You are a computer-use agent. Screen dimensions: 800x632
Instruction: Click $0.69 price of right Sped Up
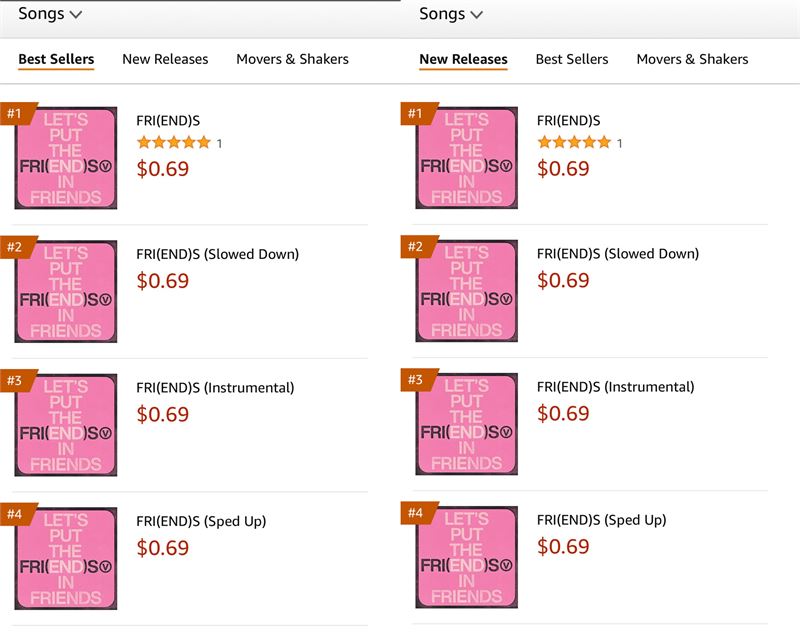pos(563,546)
